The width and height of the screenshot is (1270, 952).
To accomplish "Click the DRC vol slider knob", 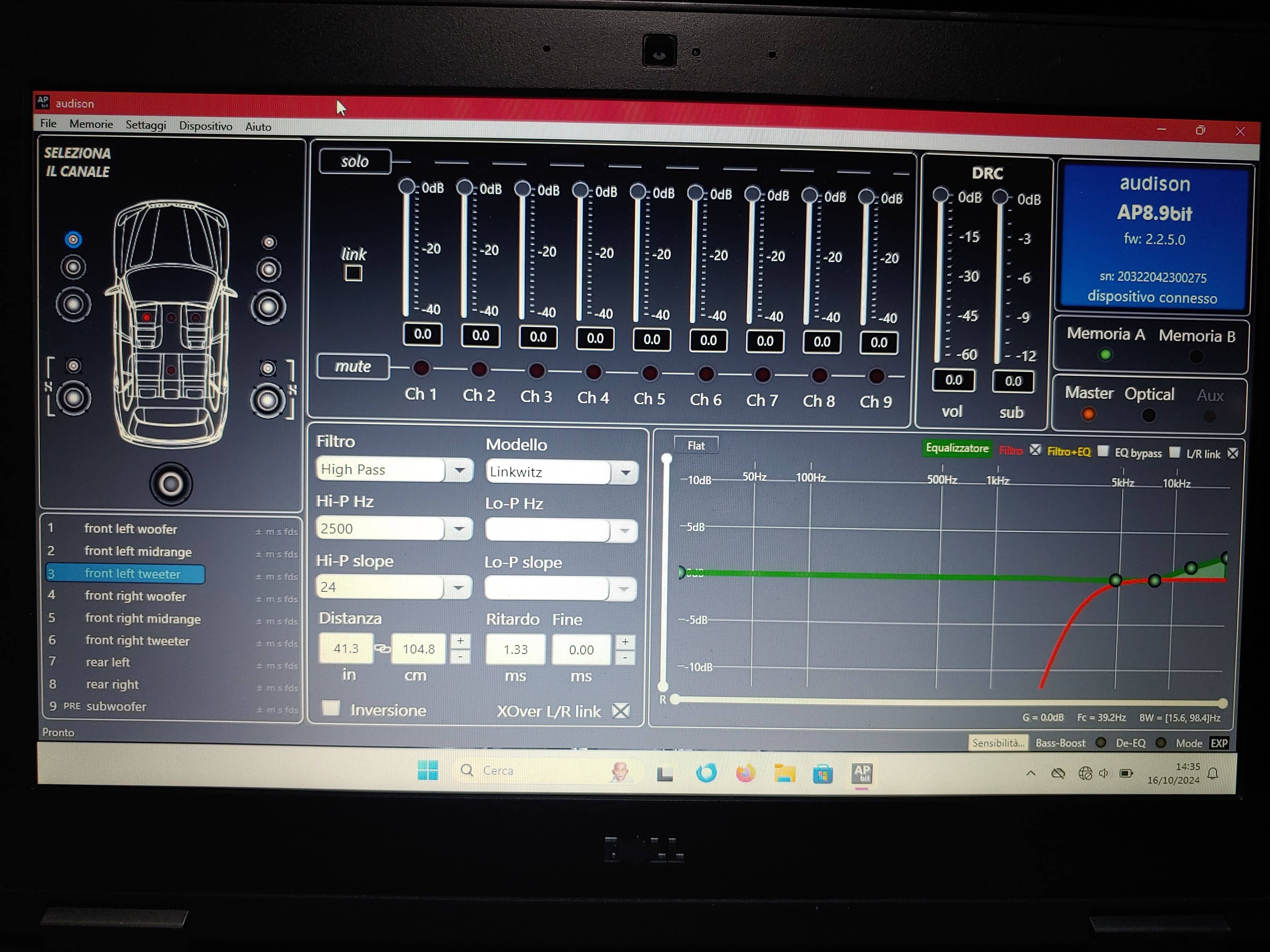I will pos(940,195).
